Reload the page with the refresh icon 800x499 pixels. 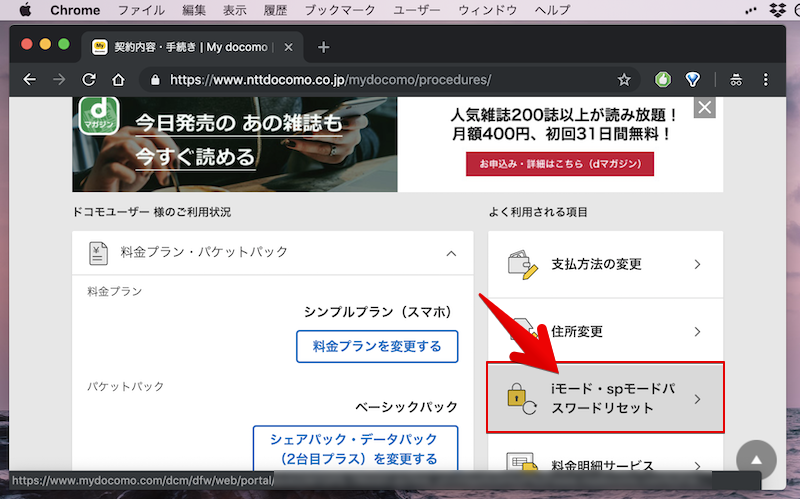tap(89, 80)
